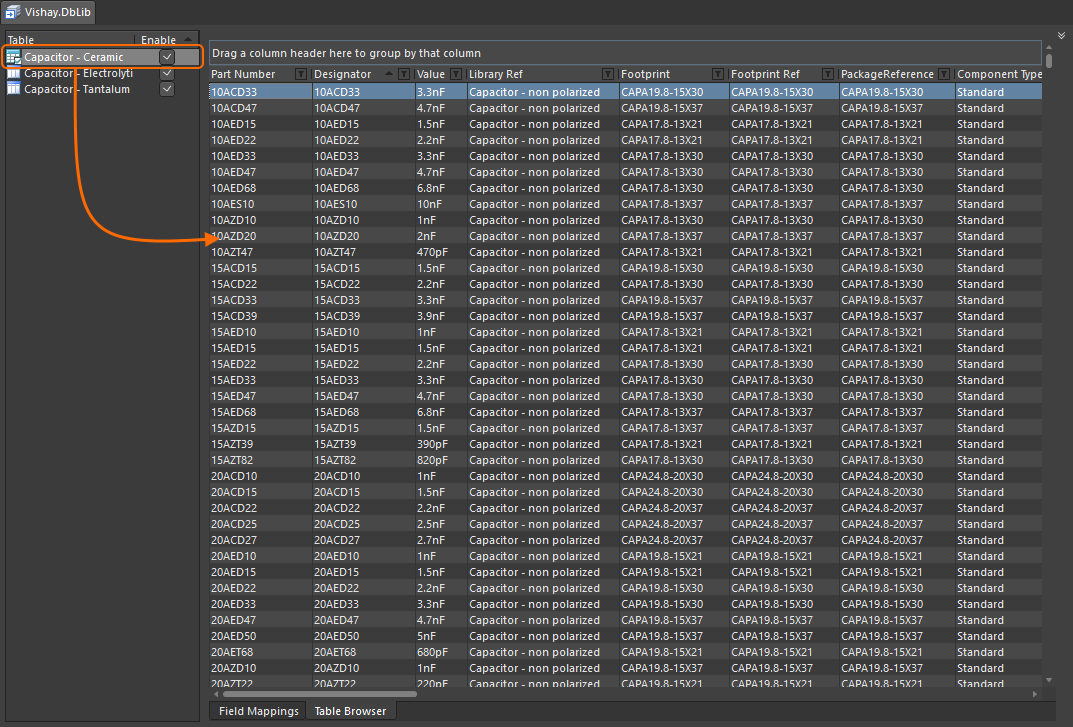Sort by the Component Type column header

tap(999, 74)
